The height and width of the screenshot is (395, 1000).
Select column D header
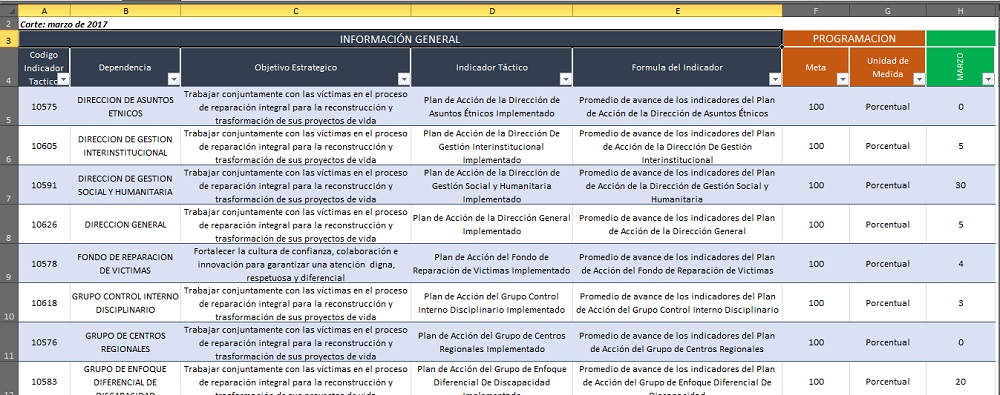pyautogui.click(x=492, y=11)
